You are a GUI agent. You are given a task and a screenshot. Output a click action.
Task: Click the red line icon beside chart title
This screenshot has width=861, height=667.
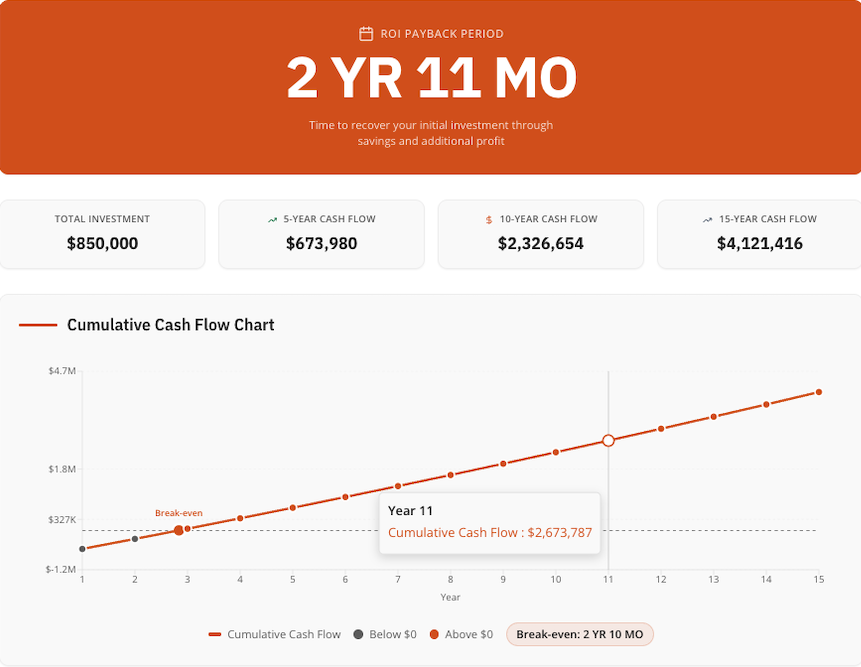[x=38, y=325]
